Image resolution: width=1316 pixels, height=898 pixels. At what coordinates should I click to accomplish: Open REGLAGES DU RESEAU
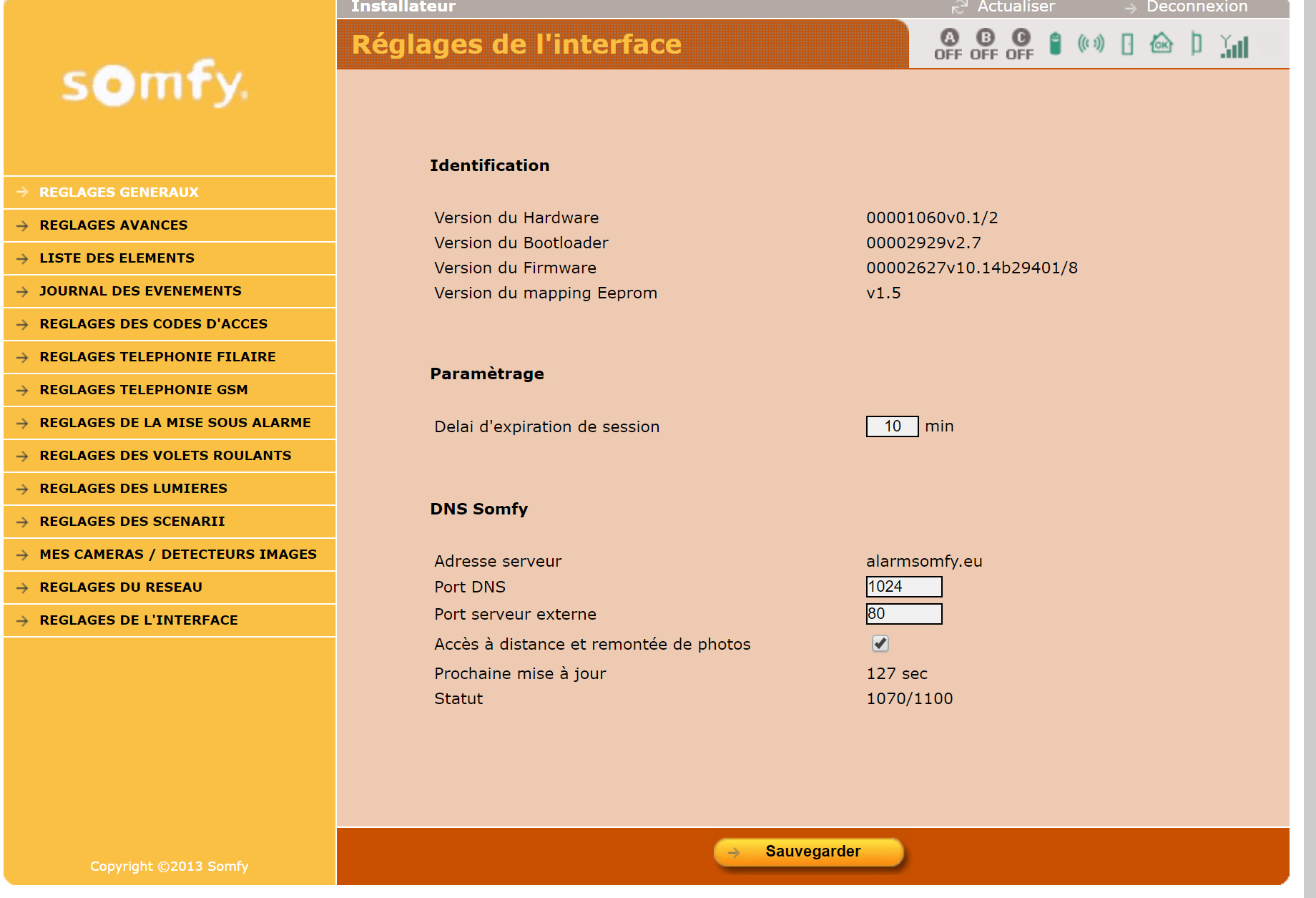tap(170, 587)
